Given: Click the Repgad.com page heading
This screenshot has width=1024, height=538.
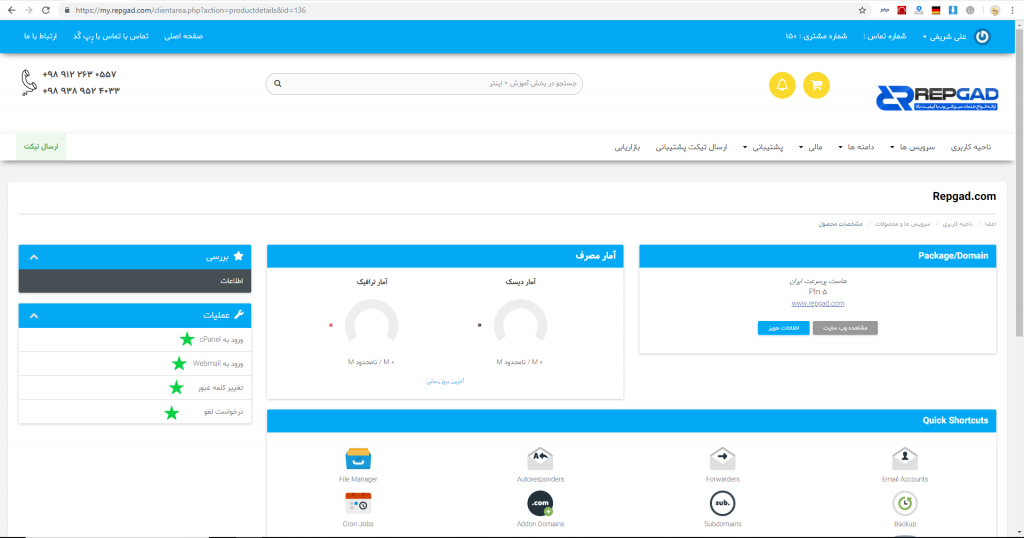Looking at the screenshot, I should coord(964,197).
